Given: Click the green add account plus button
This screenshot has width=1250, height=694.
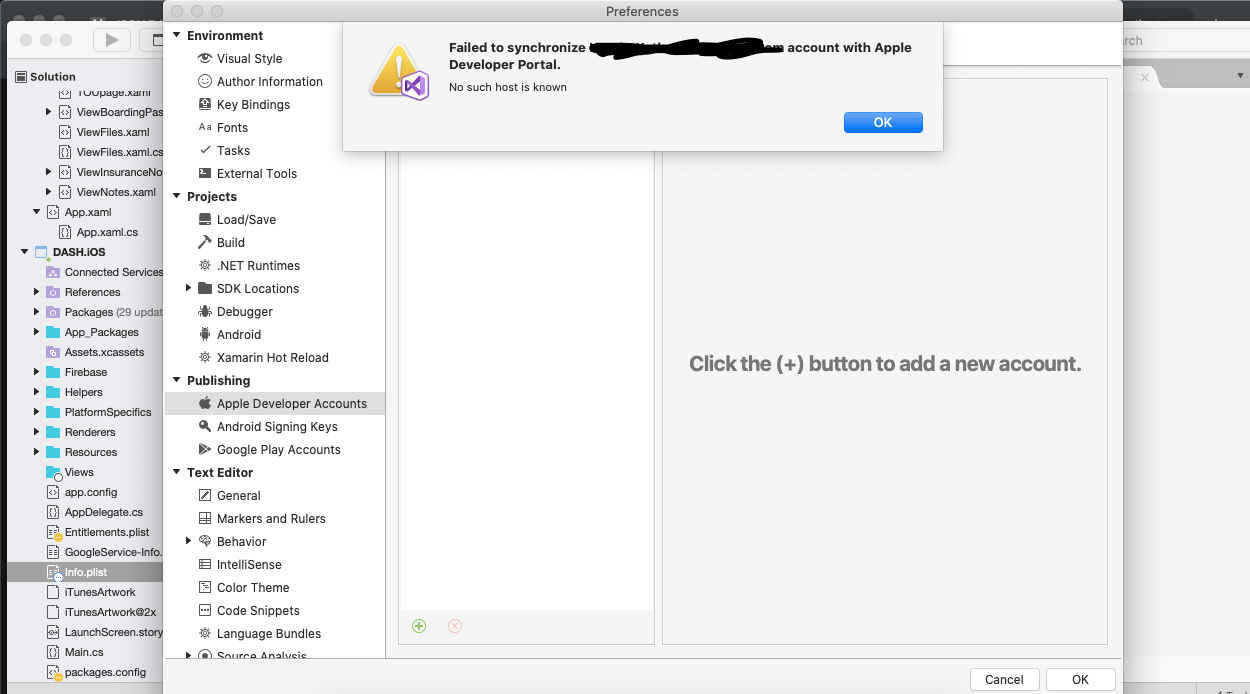Looking at the screenshot, I should (419, 626).
